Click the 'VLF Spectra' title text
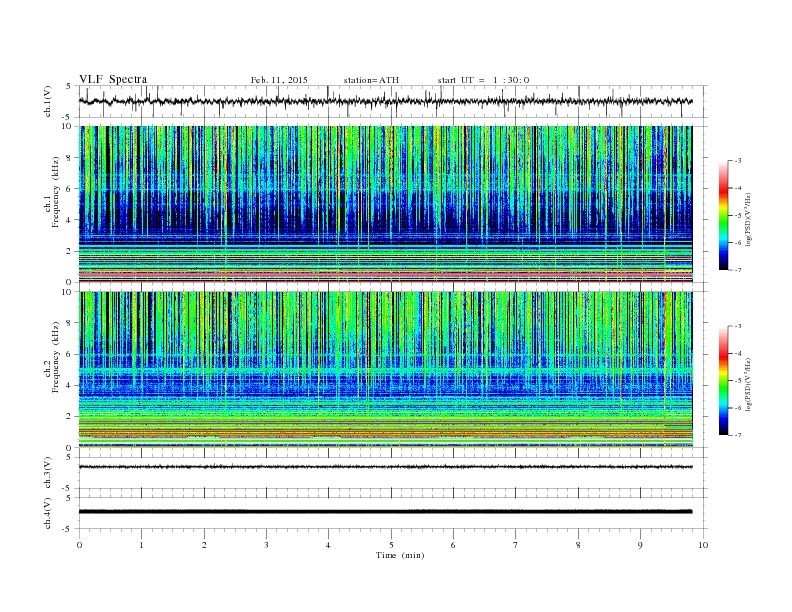The width and height of the screenshot is (792, 612). 113,79
